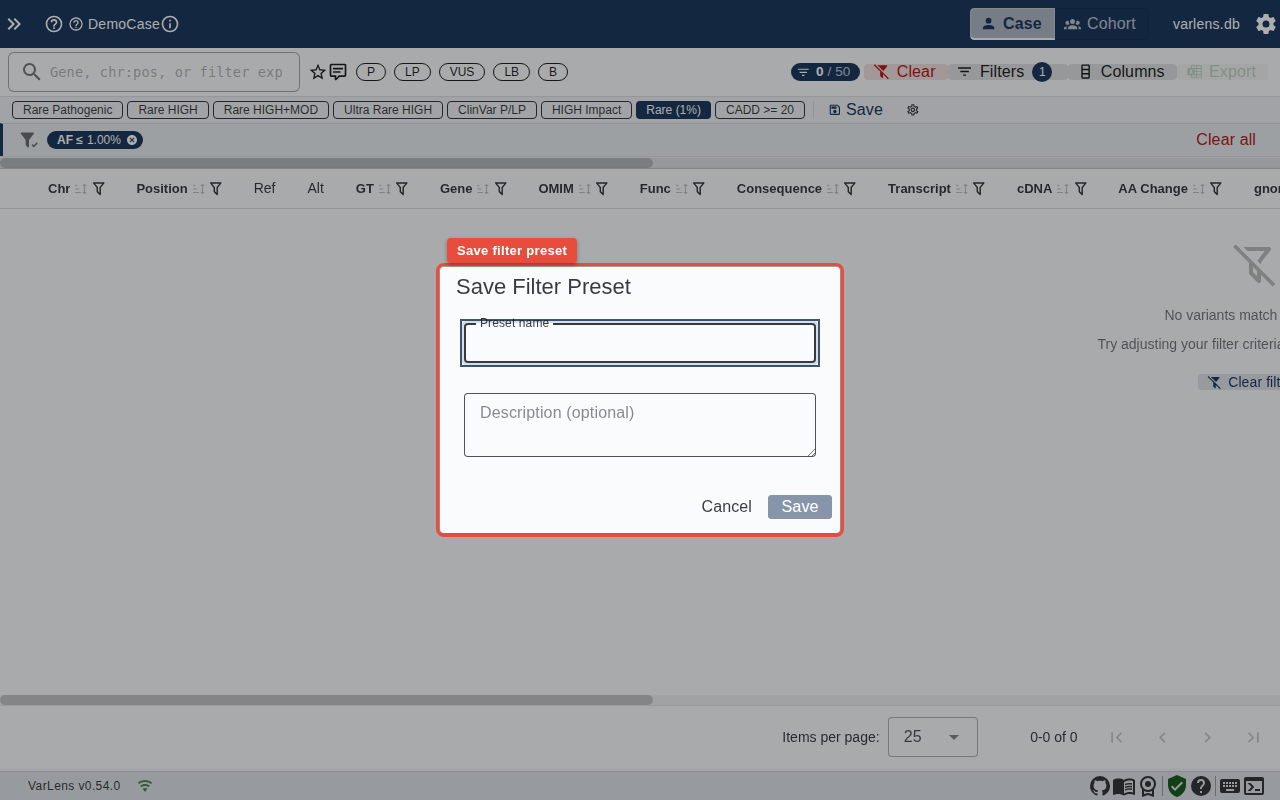Open the Gene column filter dropdown
Viewport: 1280px width, 800px height.
click(x=501, y=188)
